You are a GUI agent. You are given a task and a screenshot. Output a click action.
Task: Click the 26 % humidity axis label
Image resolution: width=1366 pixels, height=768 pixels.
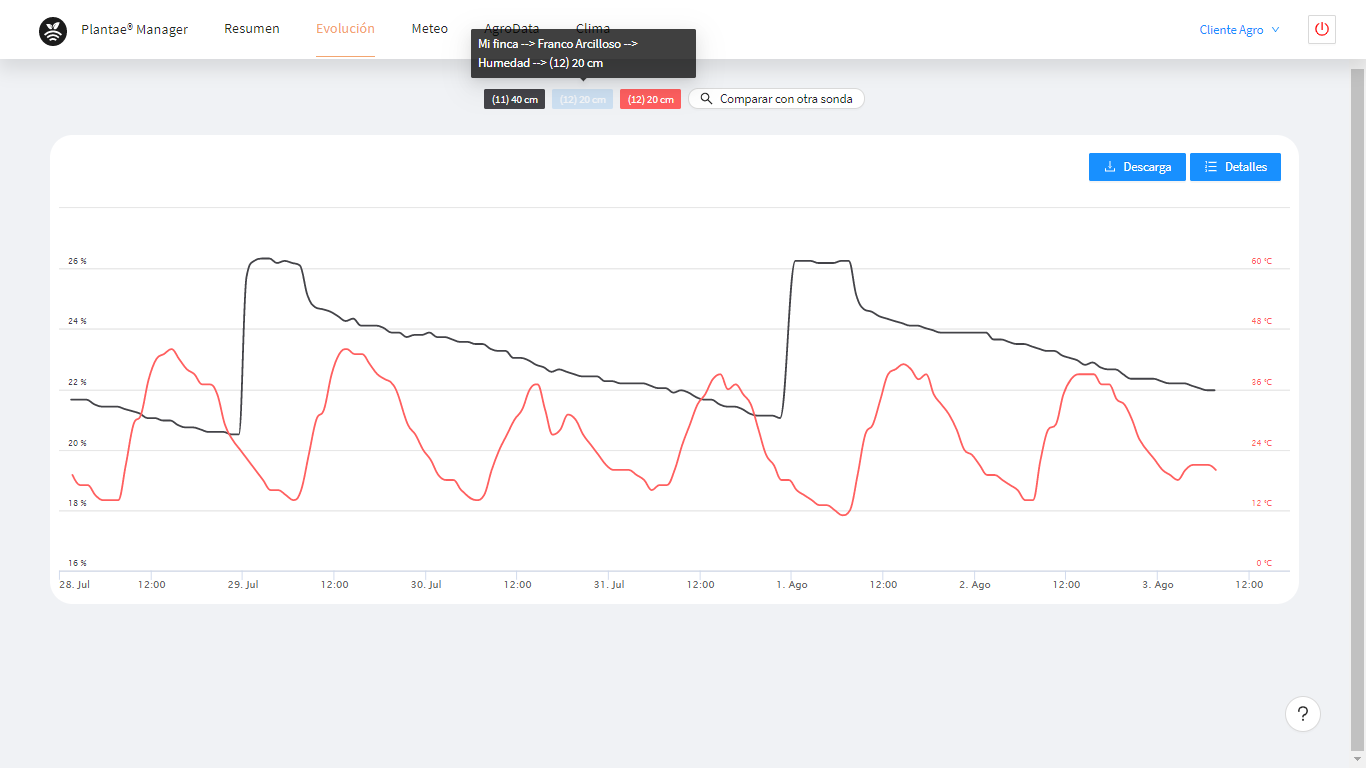click(x=77, y=261)
